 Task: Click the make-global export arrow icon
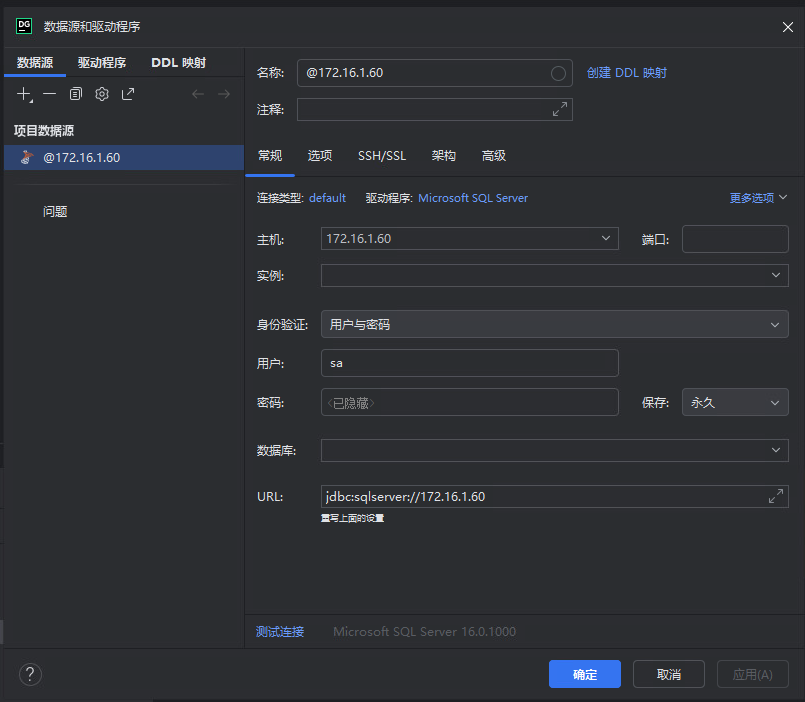128,94
